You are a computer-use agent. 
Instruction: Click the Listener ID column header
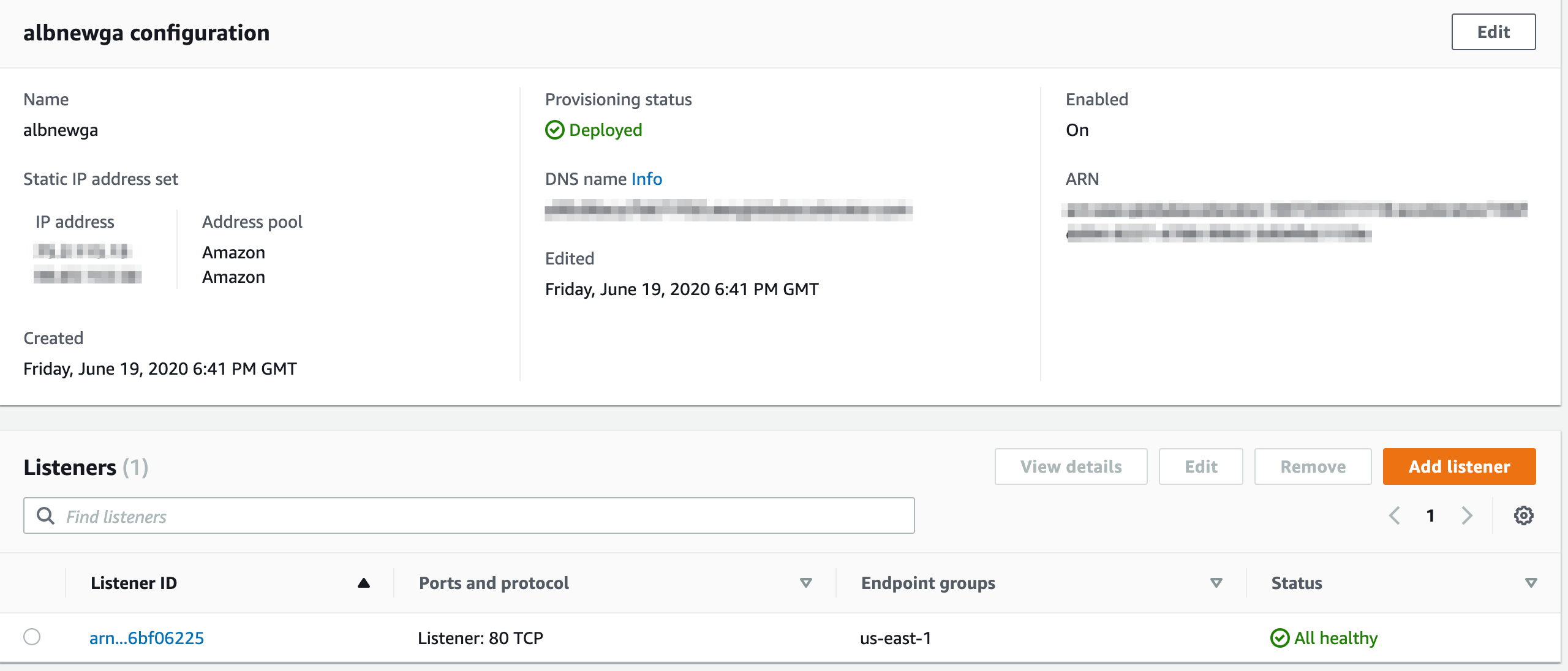(x=134, y=583)
